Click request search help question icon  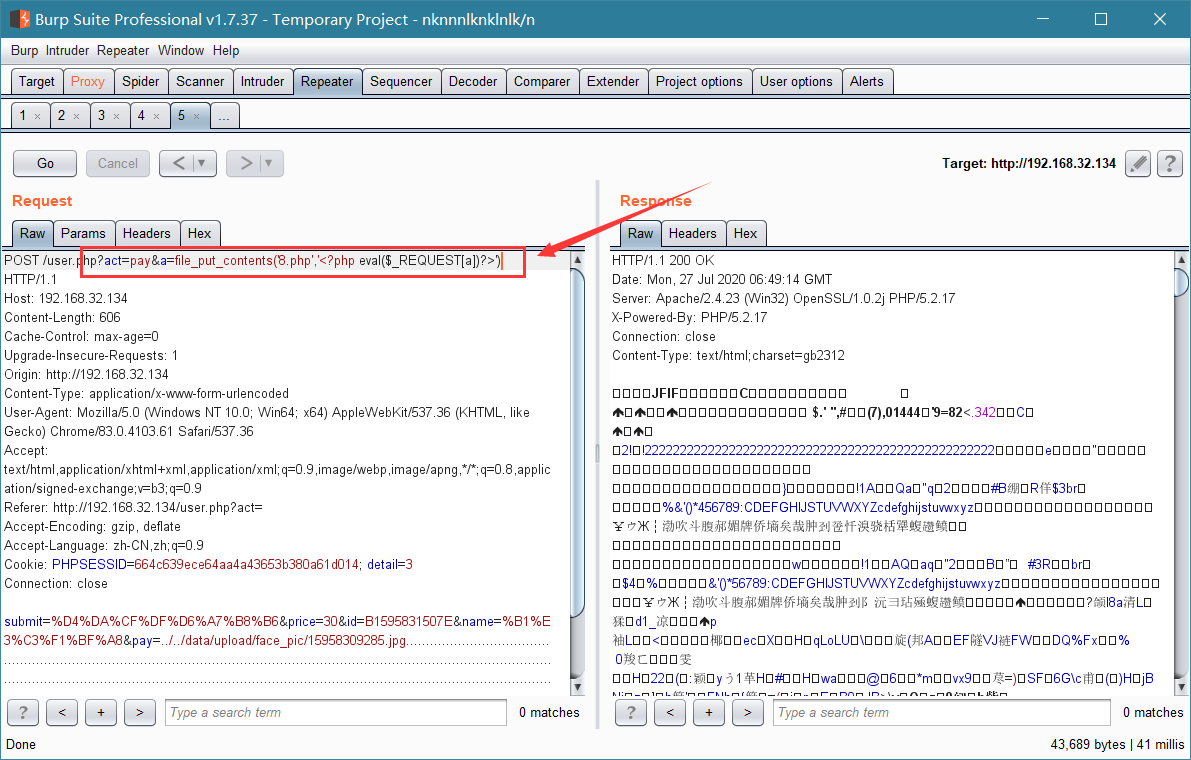(x=23, y=712)
